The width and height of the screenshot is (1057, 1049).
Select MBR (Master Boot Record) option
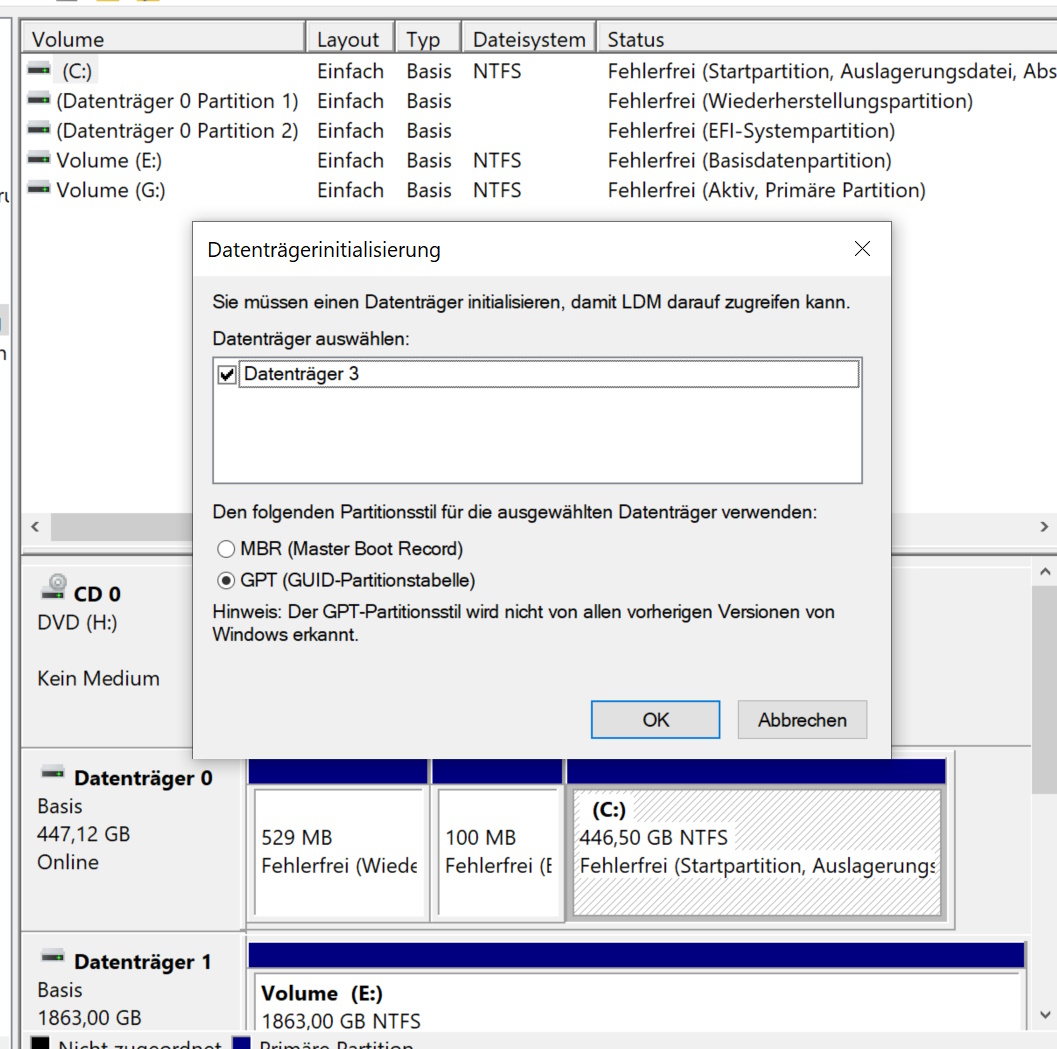click(226, 549)
